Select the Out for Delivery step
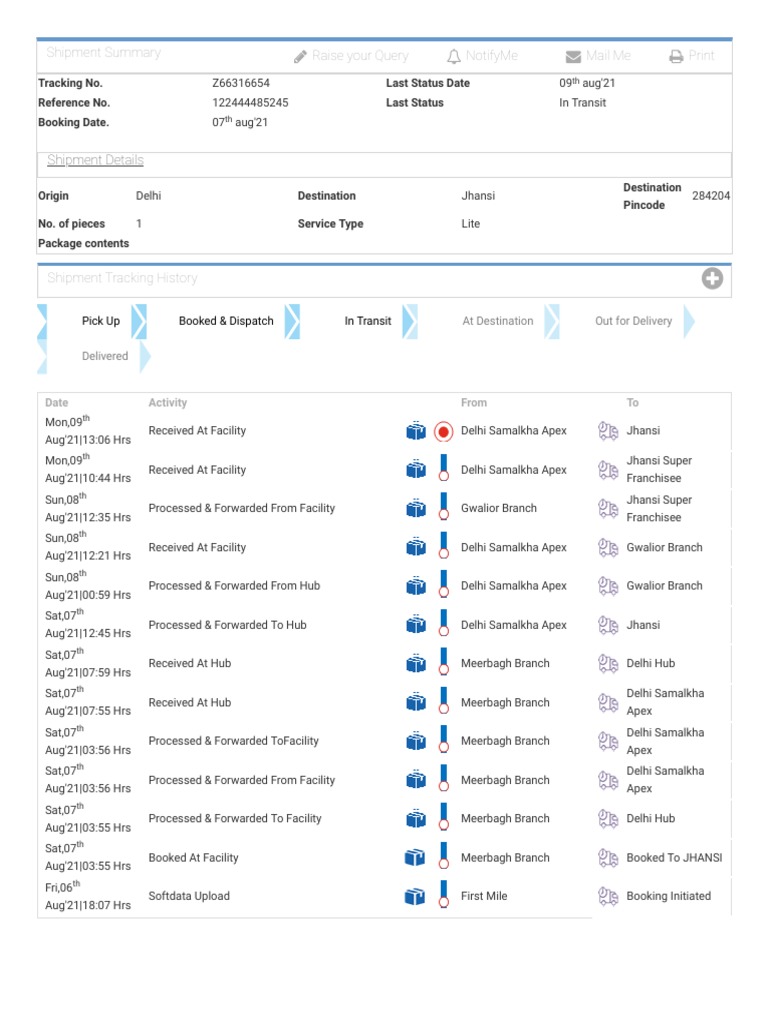This screenshot has width=768, height=1024. tap(633, 321)
